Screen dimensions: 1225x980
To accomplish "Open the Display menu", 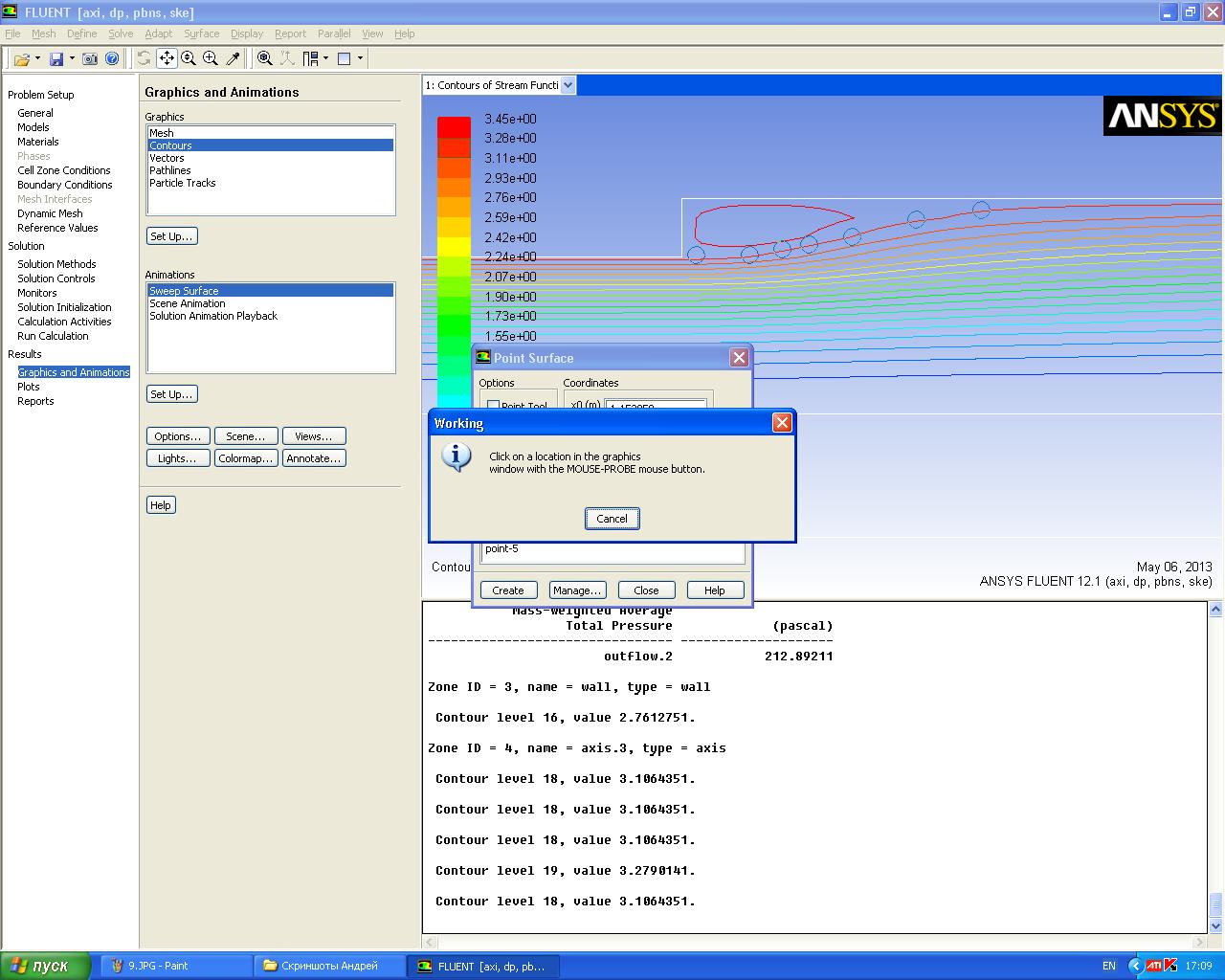I will (247, 33).
